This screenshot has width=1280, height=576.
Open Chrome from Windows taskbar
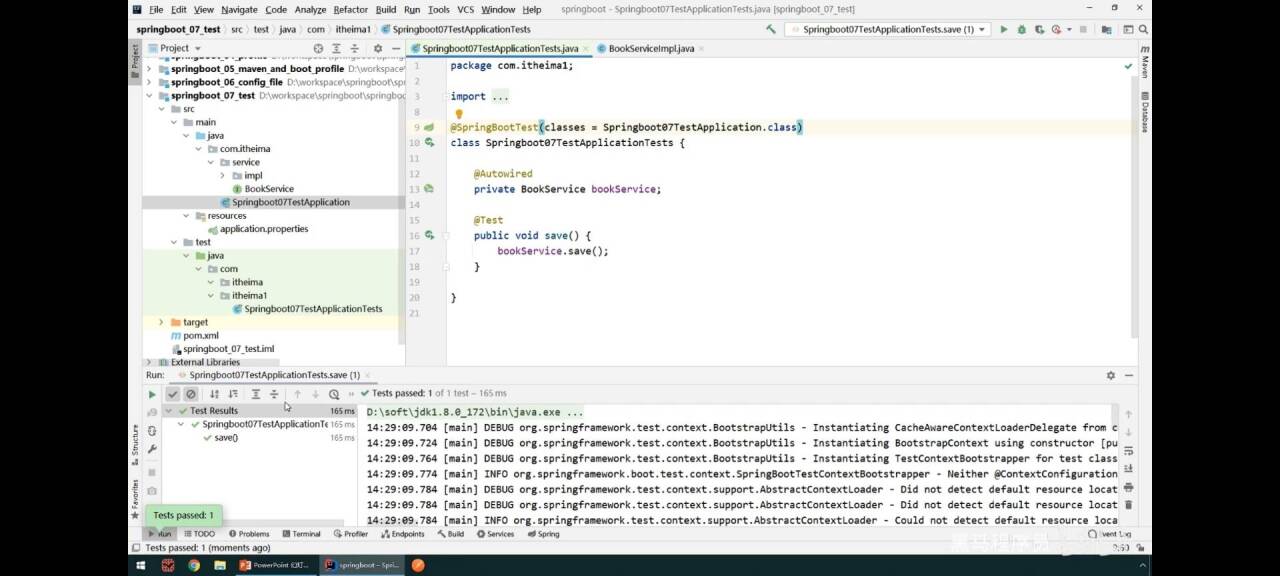click(x=194, y=565)
